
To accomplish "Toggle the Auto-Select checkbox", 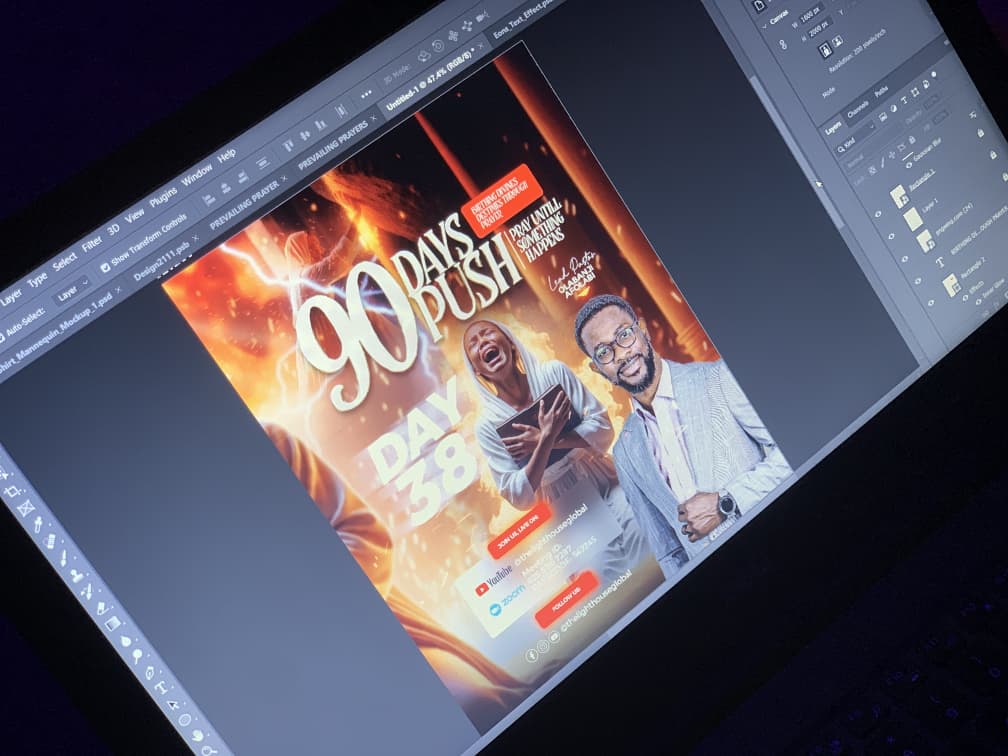I will (1, 337).
